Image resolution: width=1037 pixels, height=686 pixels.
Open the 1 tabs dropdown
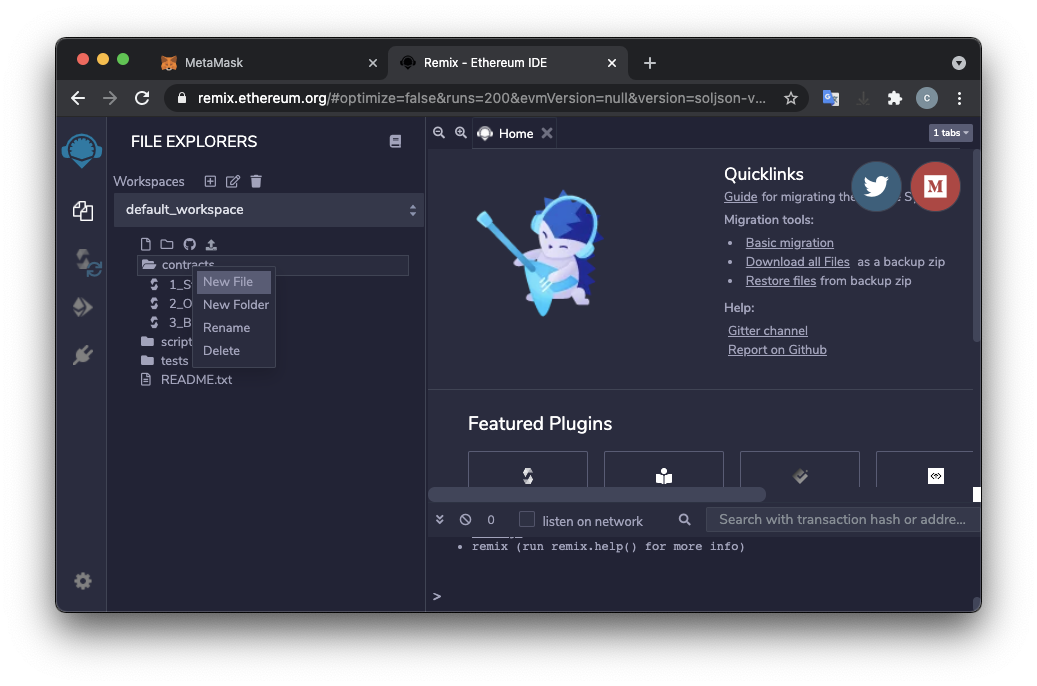(x=950, y=133)
